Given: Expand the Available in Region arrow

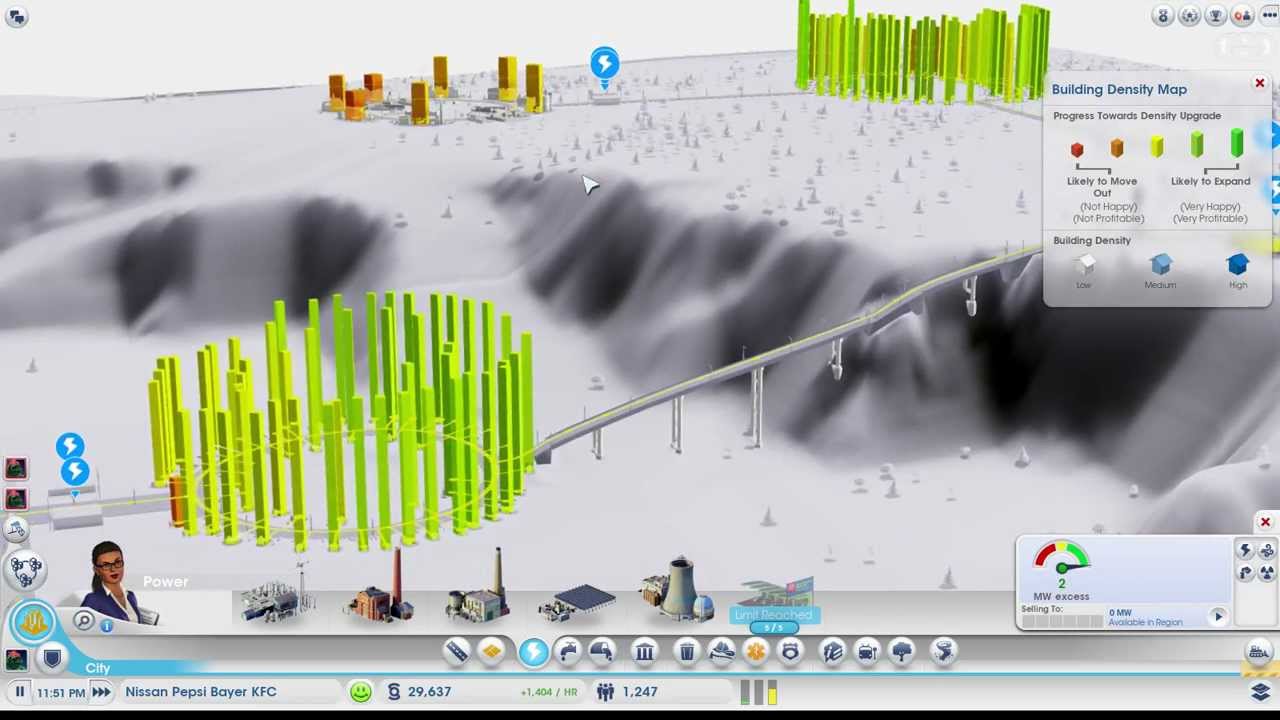Looking at the screenshot, I should coord(1218,617).
